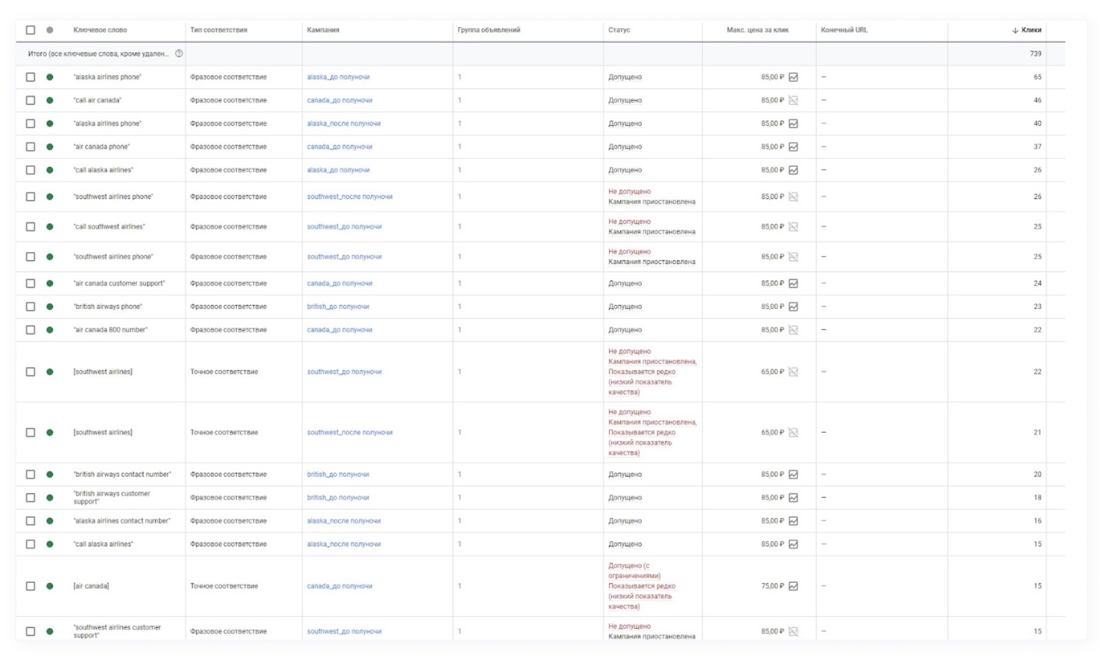
Task: Click bid icon for [southwest airlines] with 22 clicks
Action: tap(793, 372)
